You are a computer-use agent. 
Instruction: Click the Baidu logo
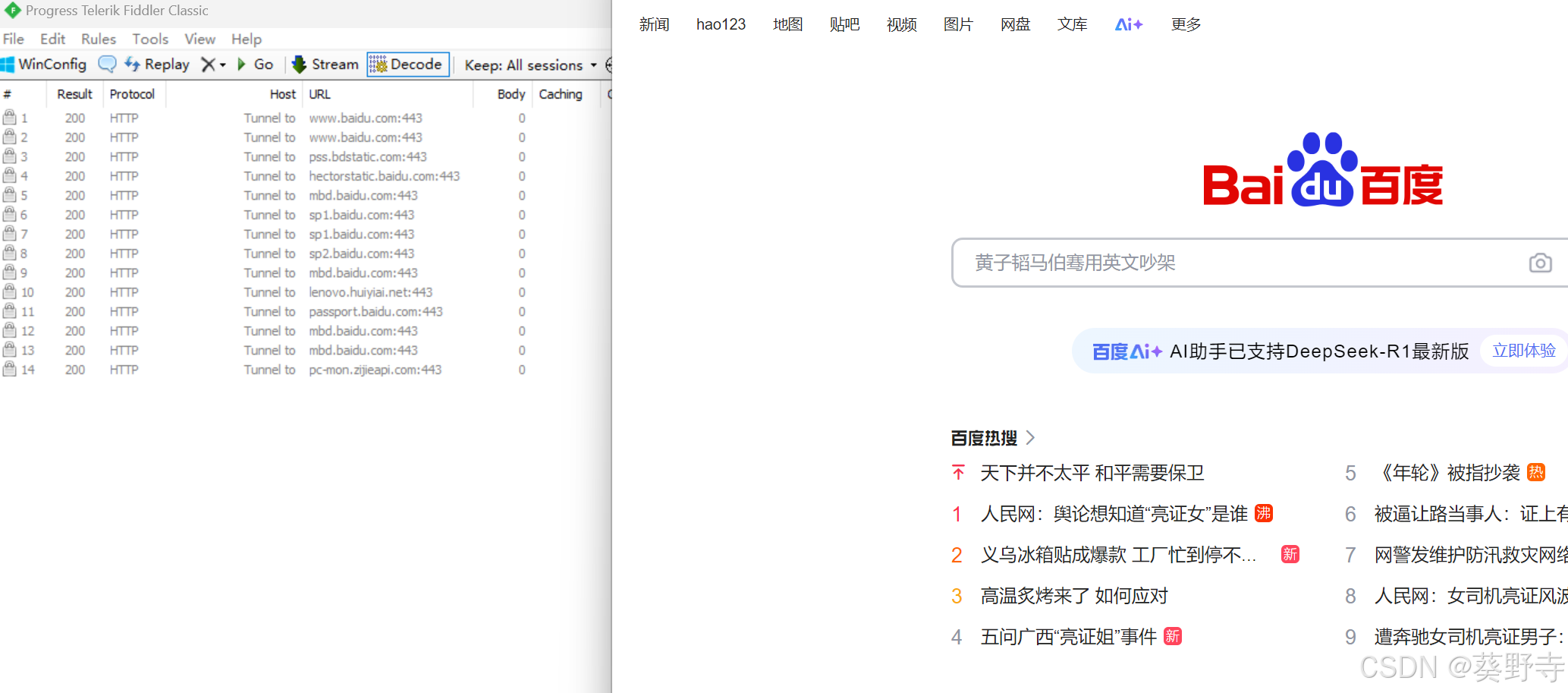click(1322, 170)
